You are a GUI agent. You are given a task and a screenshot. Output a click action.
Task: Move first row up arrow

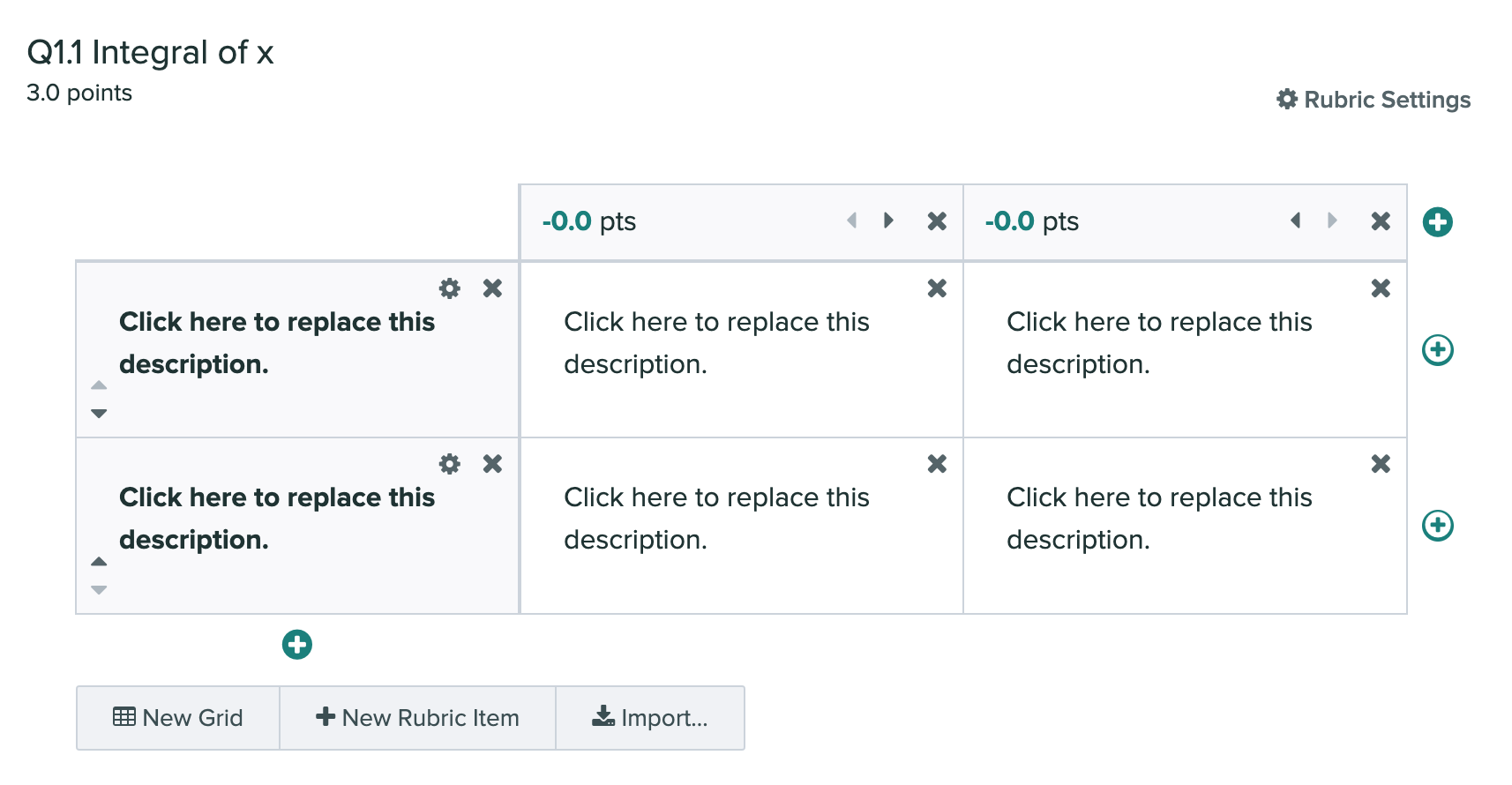tap(99, 385)
